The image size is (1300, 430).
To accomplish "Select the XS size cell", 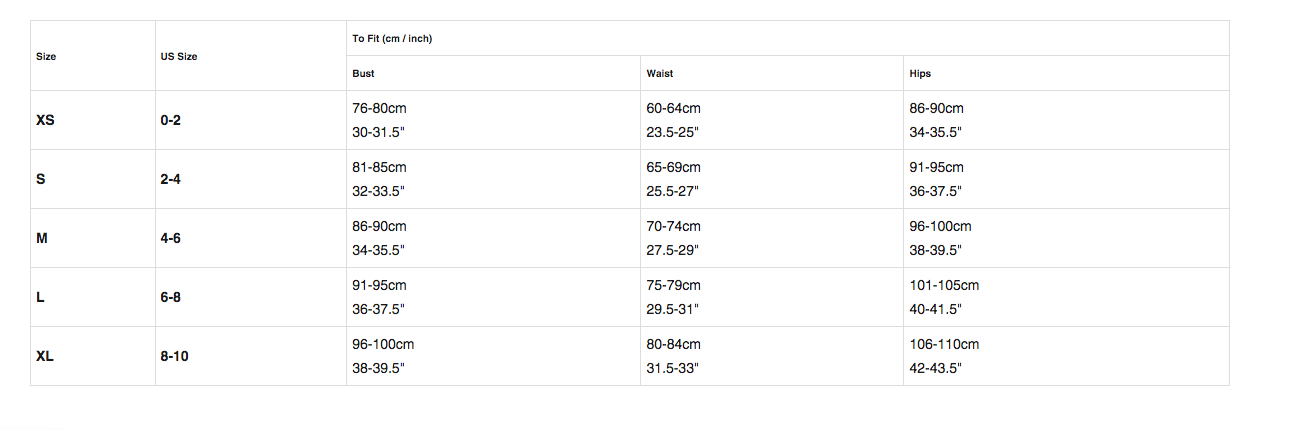I will click(45, 120).
